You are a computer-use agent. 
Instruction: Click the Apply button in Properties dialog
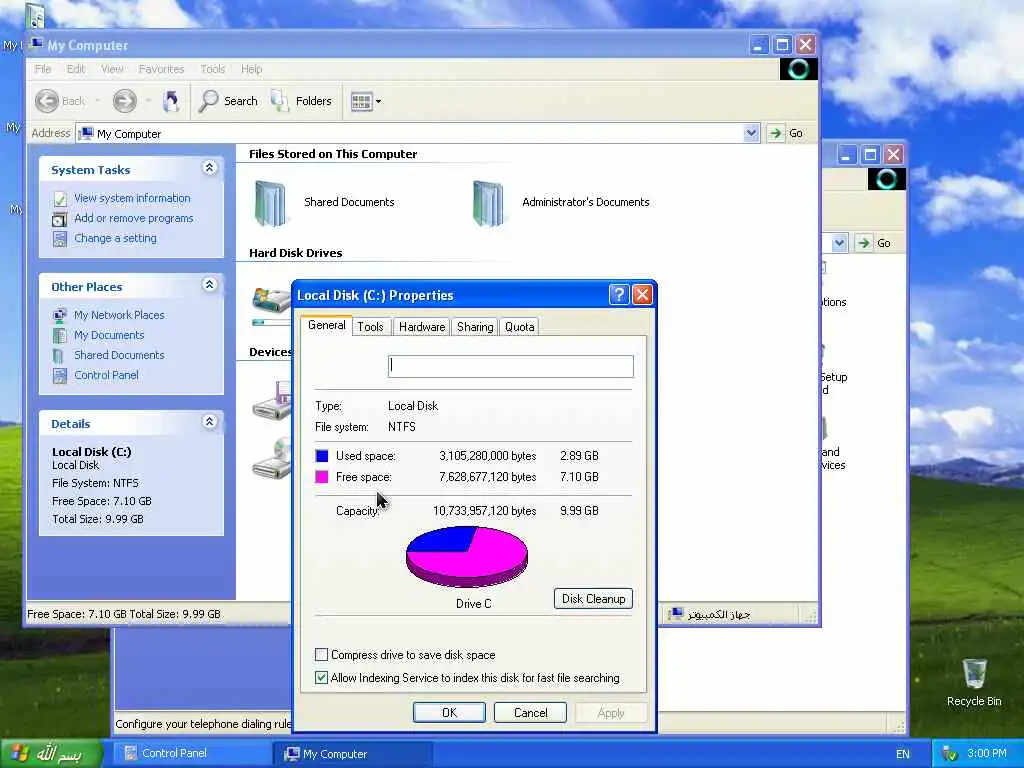click(611, 712)
